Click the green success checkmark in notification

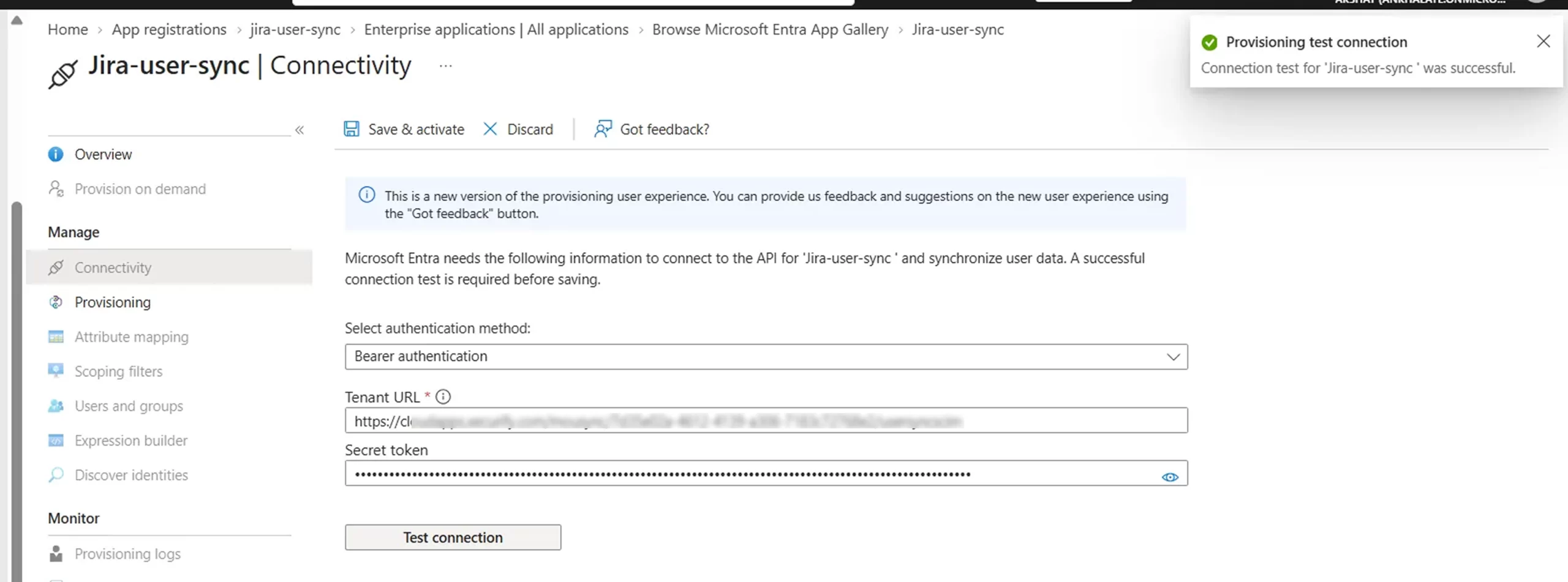[x=1210, y=42]
